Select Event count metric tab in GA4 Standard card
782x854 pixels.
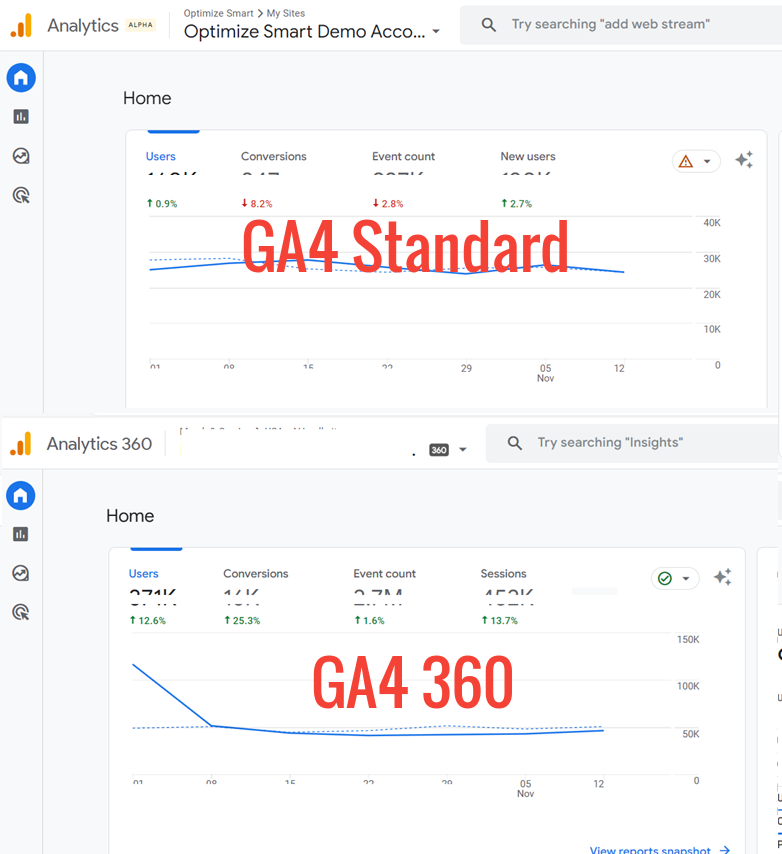pyautogui.click(x=404, y=156)
